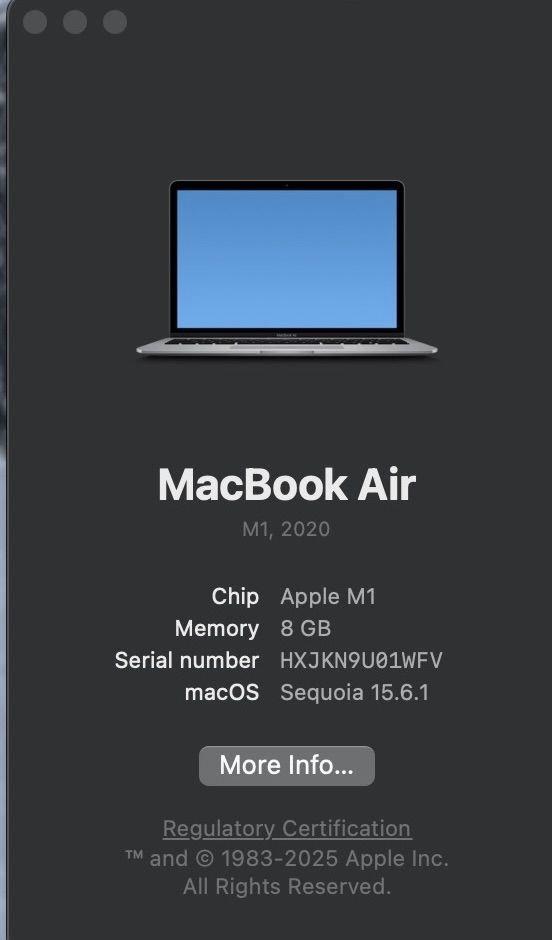Click the M1, 2020 model subtitle

(x=286, y=529)
